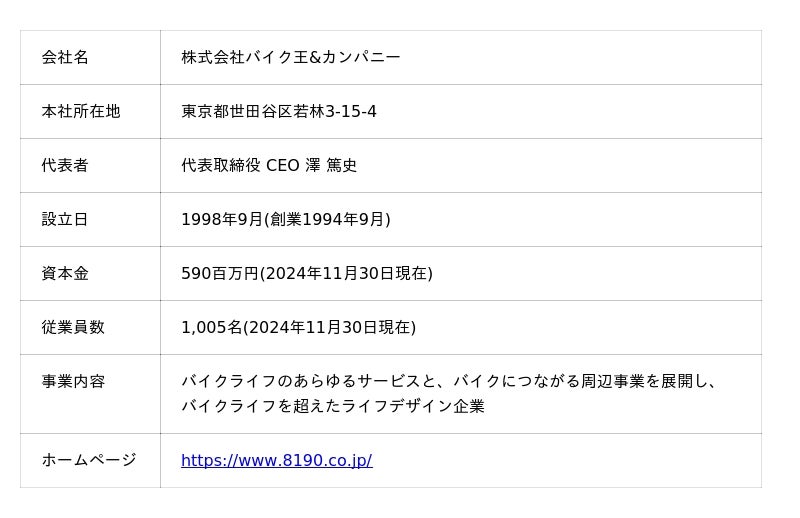Click the 会社名 label cell
The image size is (800, 518).
coord(65,58)
